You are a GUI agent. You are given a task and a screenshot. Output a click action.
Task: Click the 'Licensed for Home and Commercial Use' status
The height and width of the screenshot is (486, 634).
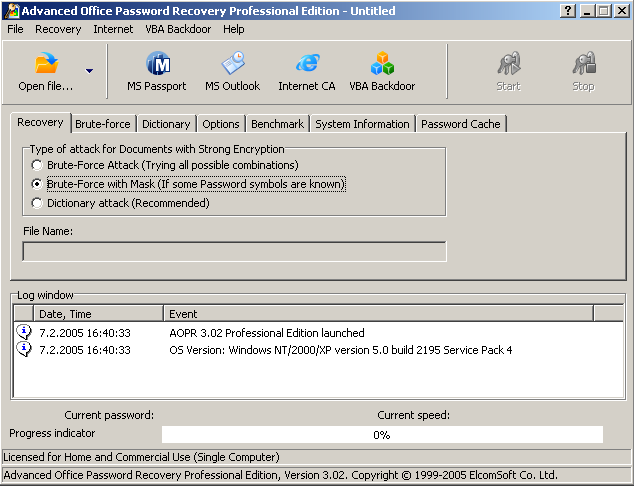[x=141, y=457]
